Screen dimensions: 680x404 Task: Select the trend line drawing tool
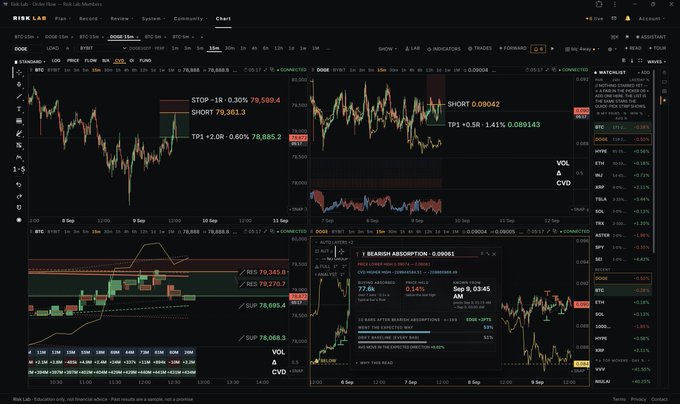point(19,97)
